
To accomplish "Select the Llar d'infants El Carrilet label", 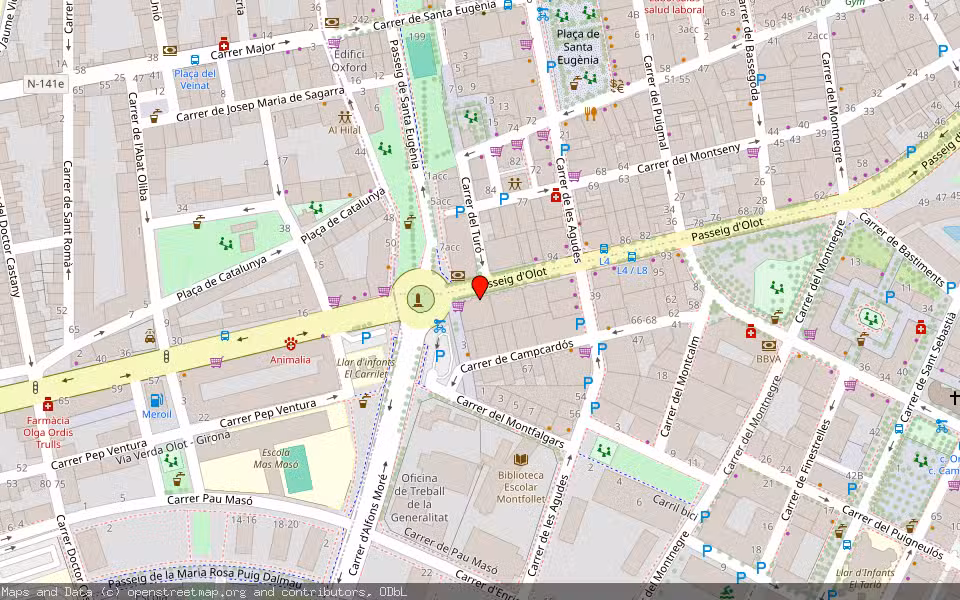I will pos(366,368).
